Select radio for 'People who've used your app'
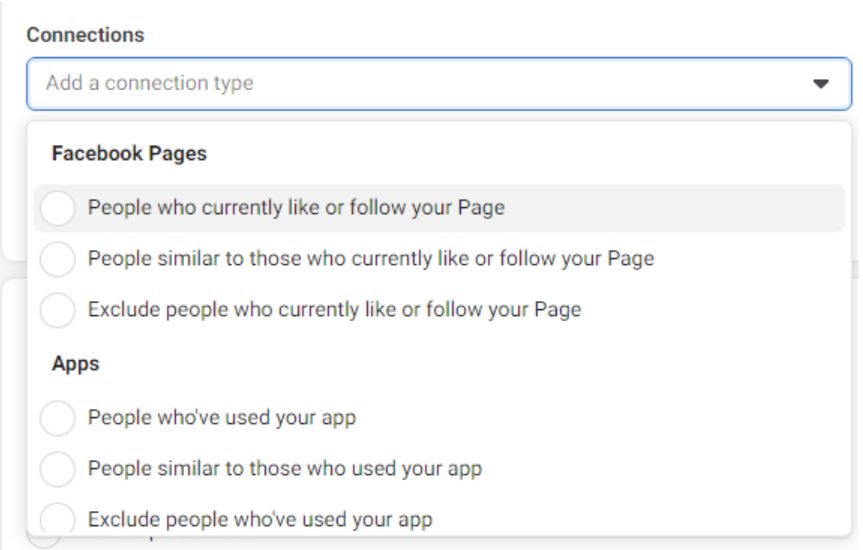The height and width of the screenshot is (550, 863). pos(58,418)
